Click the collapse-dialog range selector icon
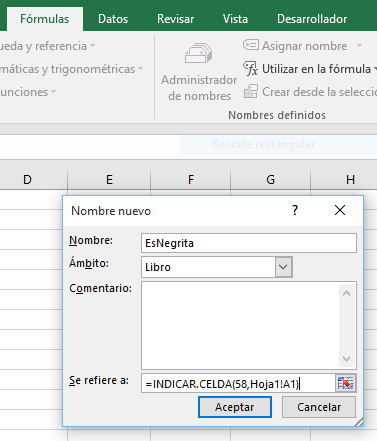Image resolution: width=377 pixels, height=441 pixels. point(345,383)
